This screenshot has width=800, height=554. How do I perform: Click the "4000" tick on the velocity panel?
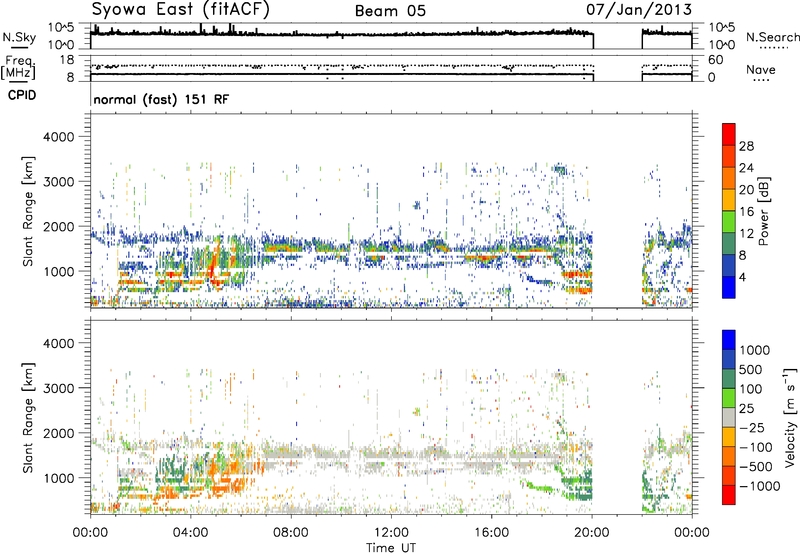(58, 343)
